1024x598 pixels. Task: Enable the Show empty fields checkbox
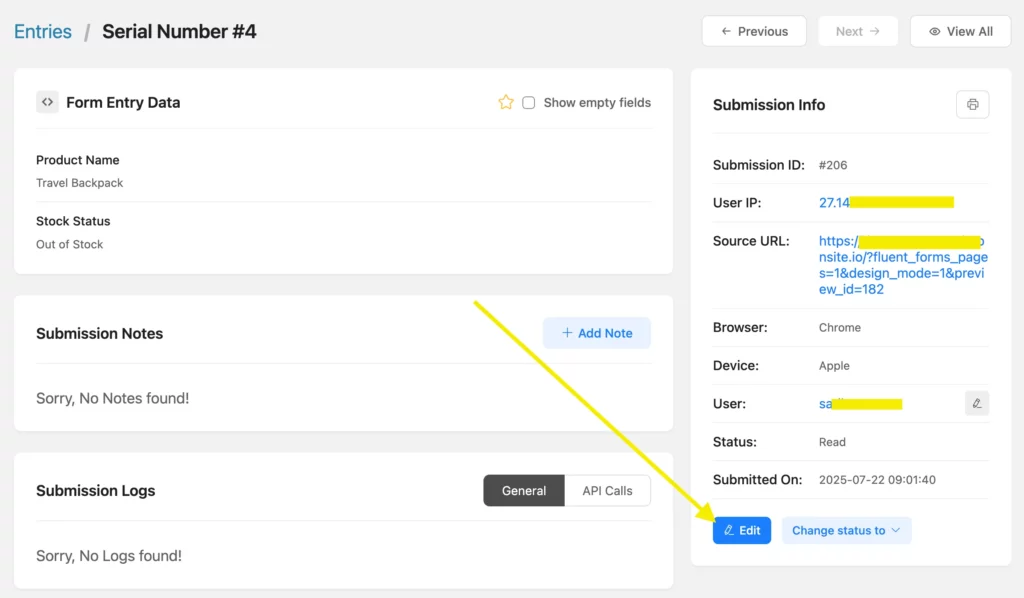pyautogui.click(x=529, y=102)
